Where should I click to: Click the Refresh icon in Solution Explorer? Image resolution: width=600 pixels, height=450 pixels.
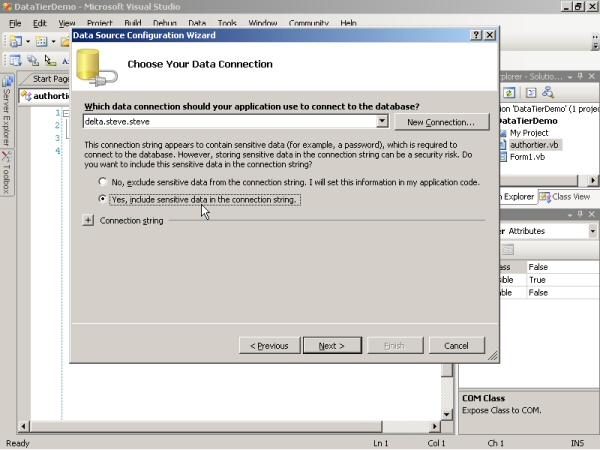509,93
